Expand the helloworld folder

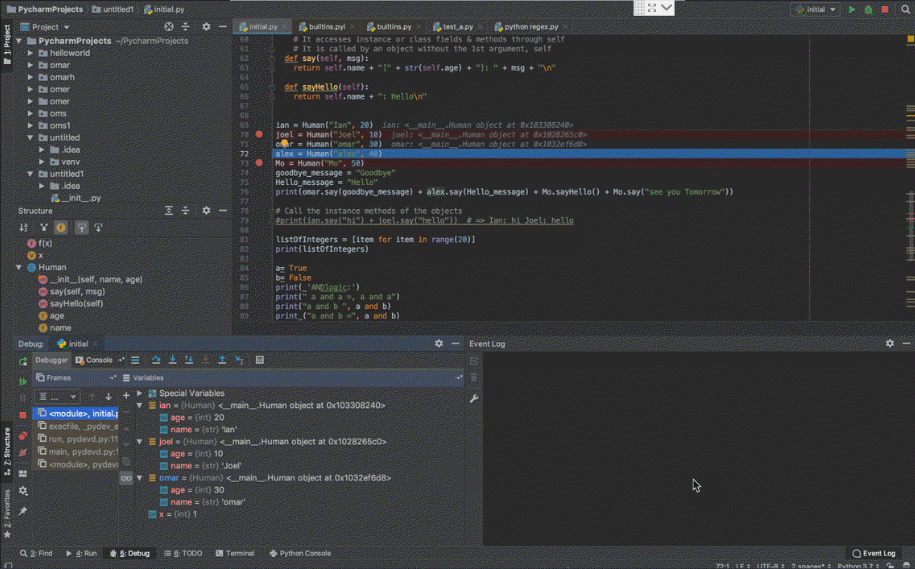(x=30, y=53)
